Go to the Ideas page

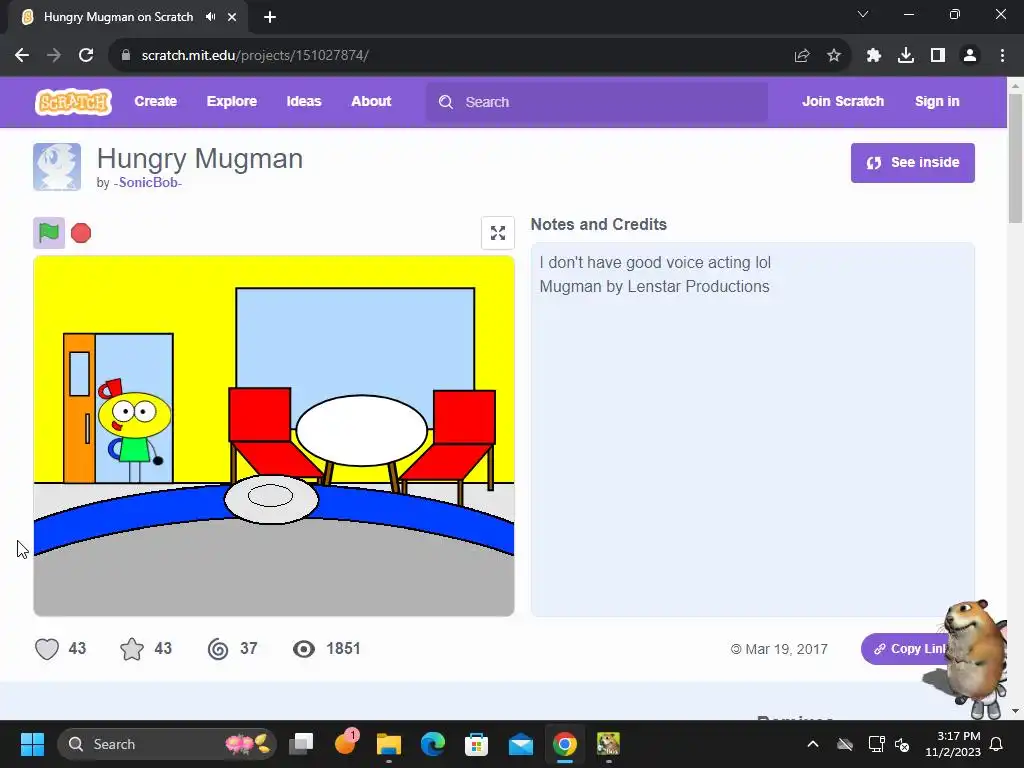click(x=304, y=101)
